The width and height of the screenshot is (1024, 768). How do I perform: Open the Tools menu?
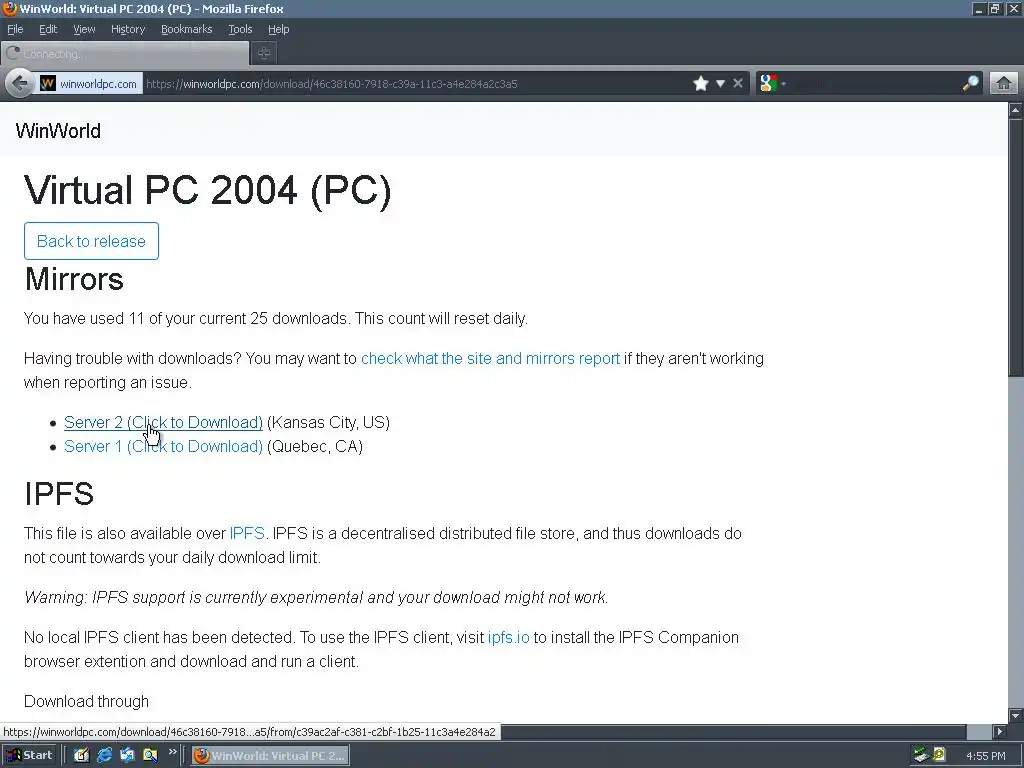click(x=240, y=29)
